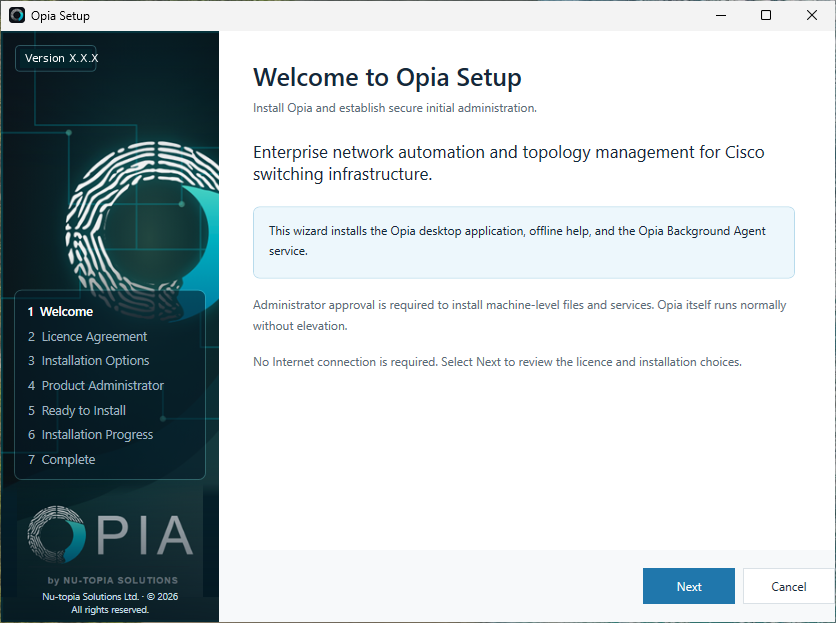Click the 'Administrator approval is required' paragraph
The image size is (836, 623).
[519, 315]
